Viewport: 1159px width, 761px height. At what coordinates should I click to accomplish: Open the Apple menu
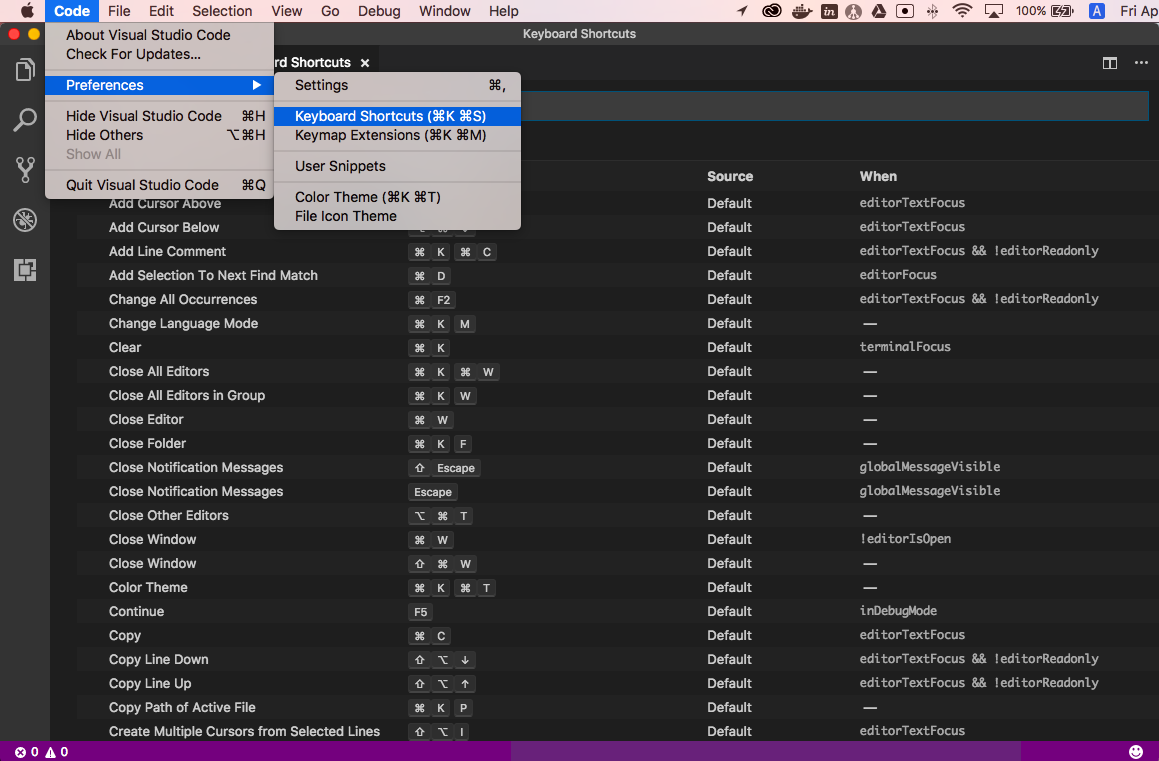(27, 10)
